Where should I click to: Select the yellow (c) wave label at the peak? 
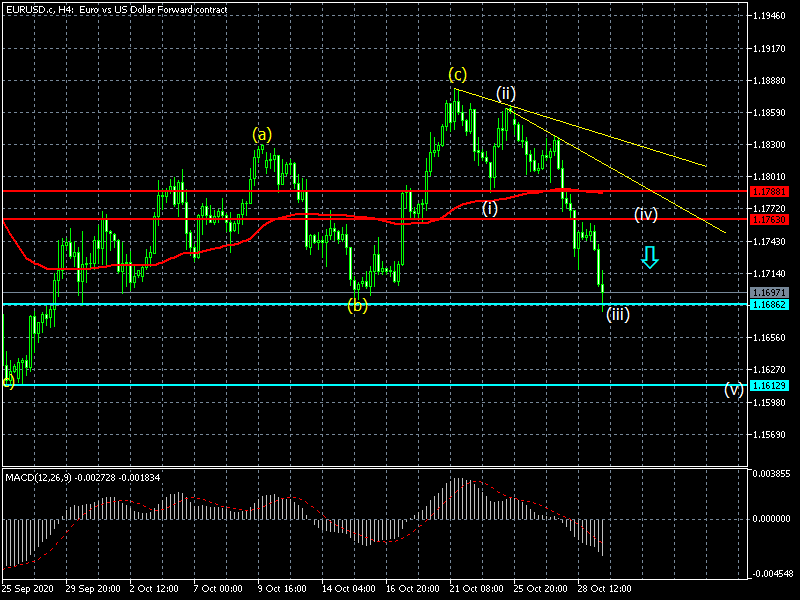tap(457, 75)
